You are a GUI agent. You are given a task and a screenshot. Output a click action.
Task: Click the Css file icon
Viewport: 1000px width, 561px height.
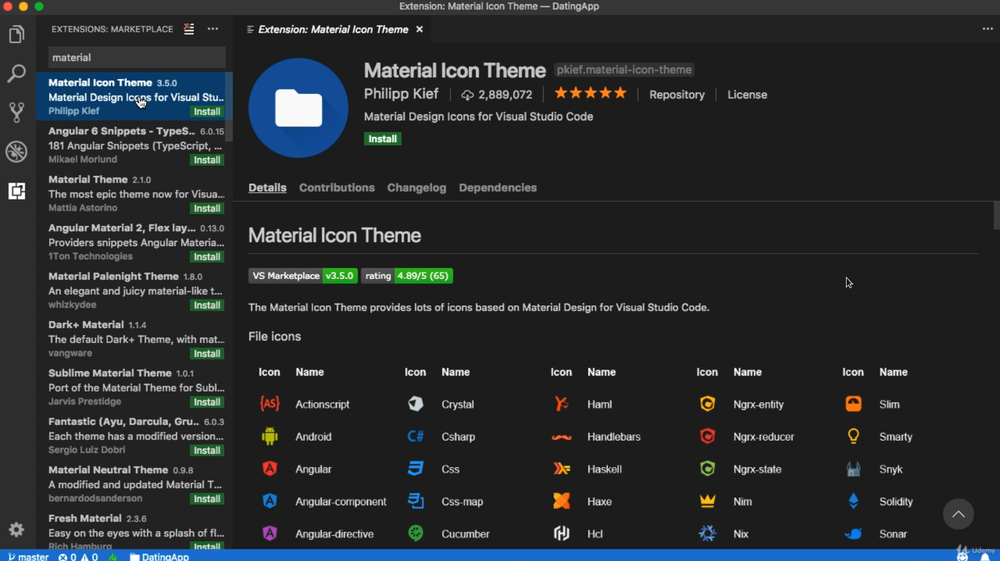(x=415, y=469)
